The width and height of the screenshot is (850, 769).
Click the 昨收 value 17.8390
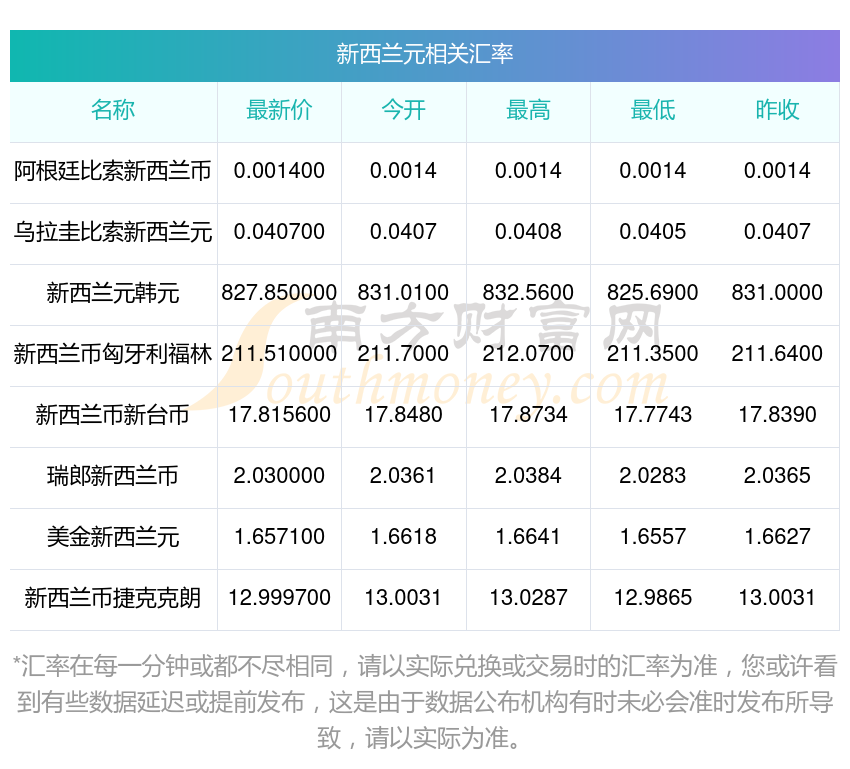coord(777,415)
